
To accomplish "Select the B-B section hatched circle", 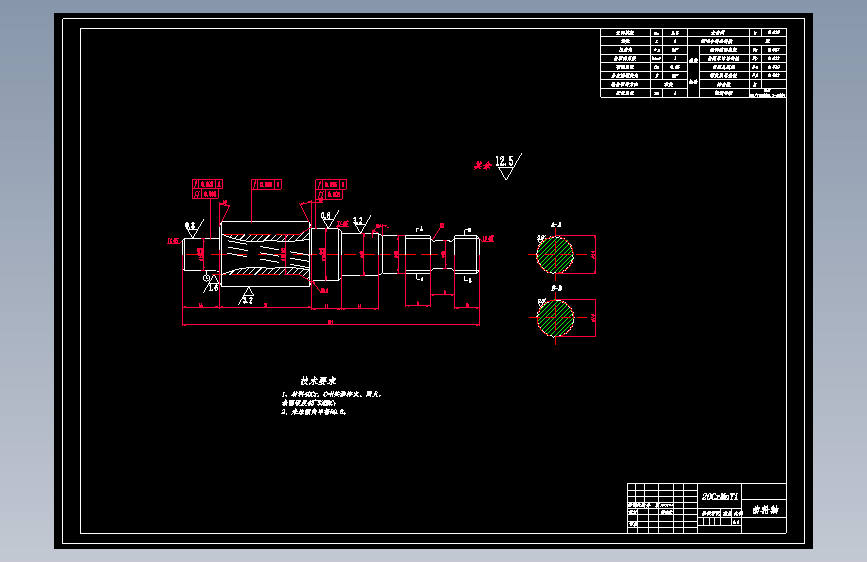I will point(555,318).
